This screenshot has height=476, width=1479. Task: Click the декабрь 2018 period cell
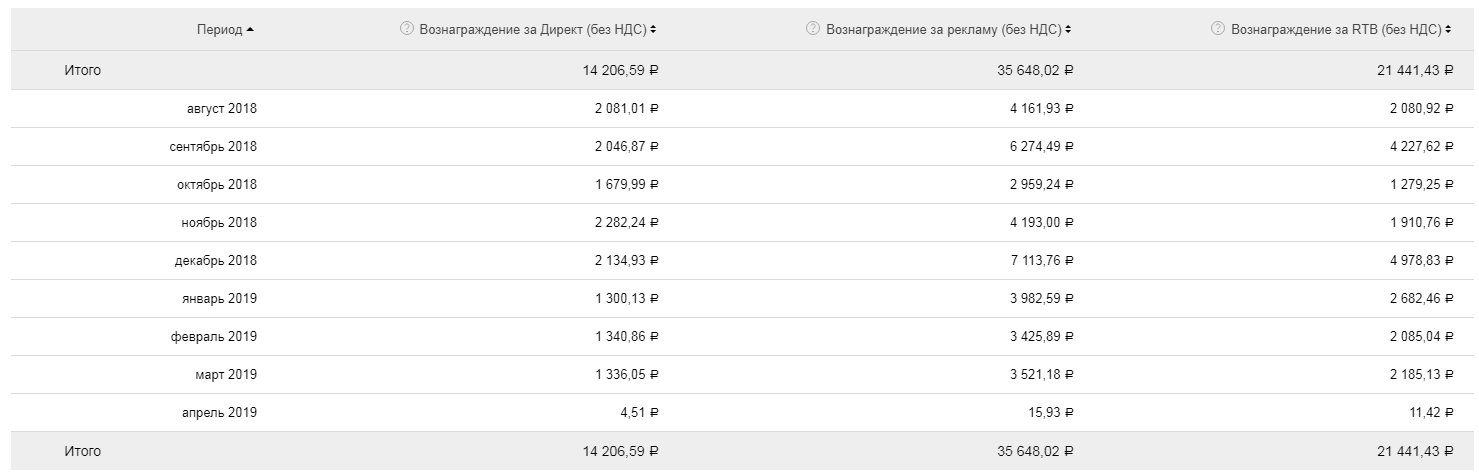tap(216, 260)
